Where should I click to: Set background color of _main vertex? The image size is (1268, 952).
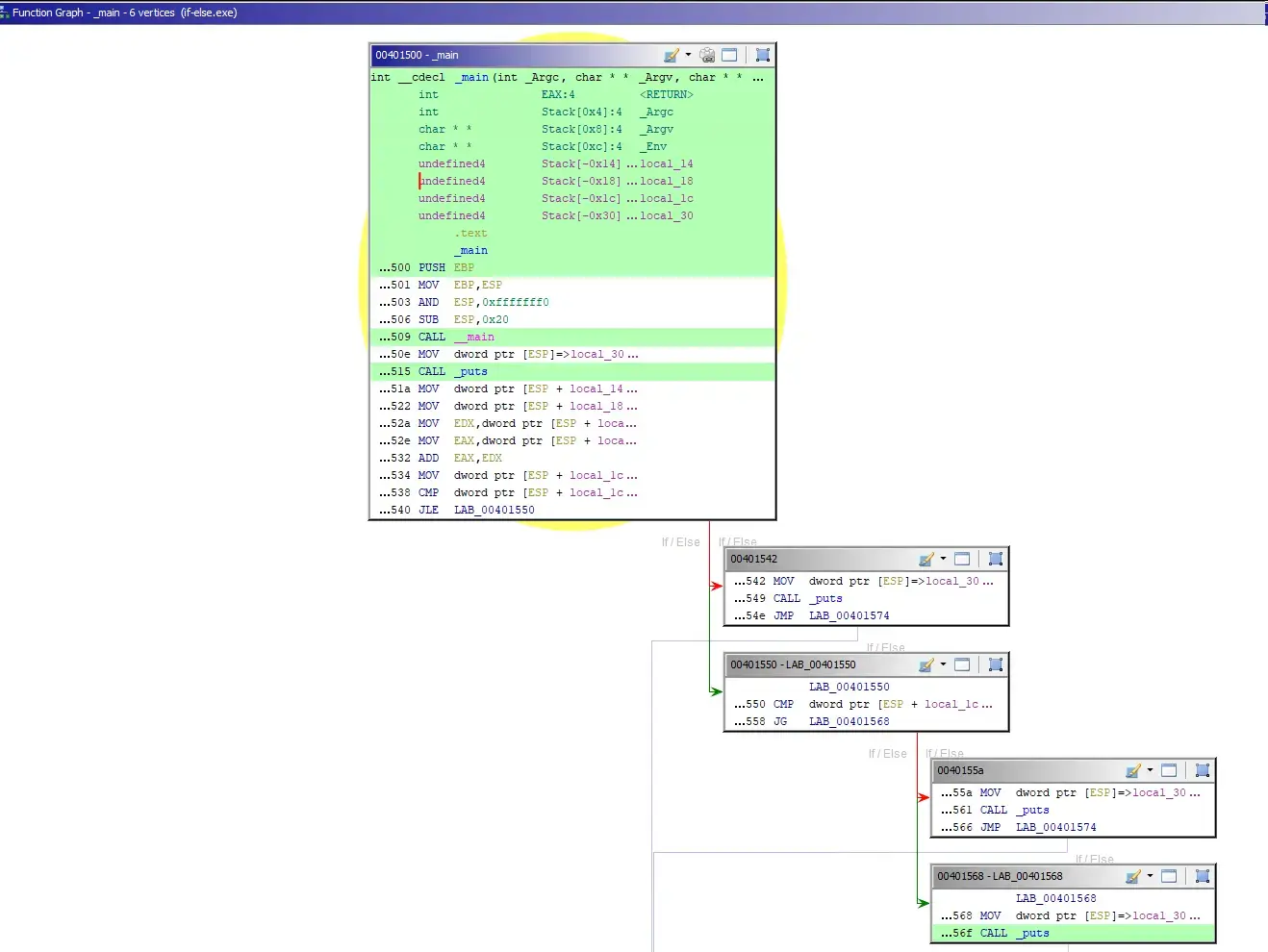coord(671,55)
